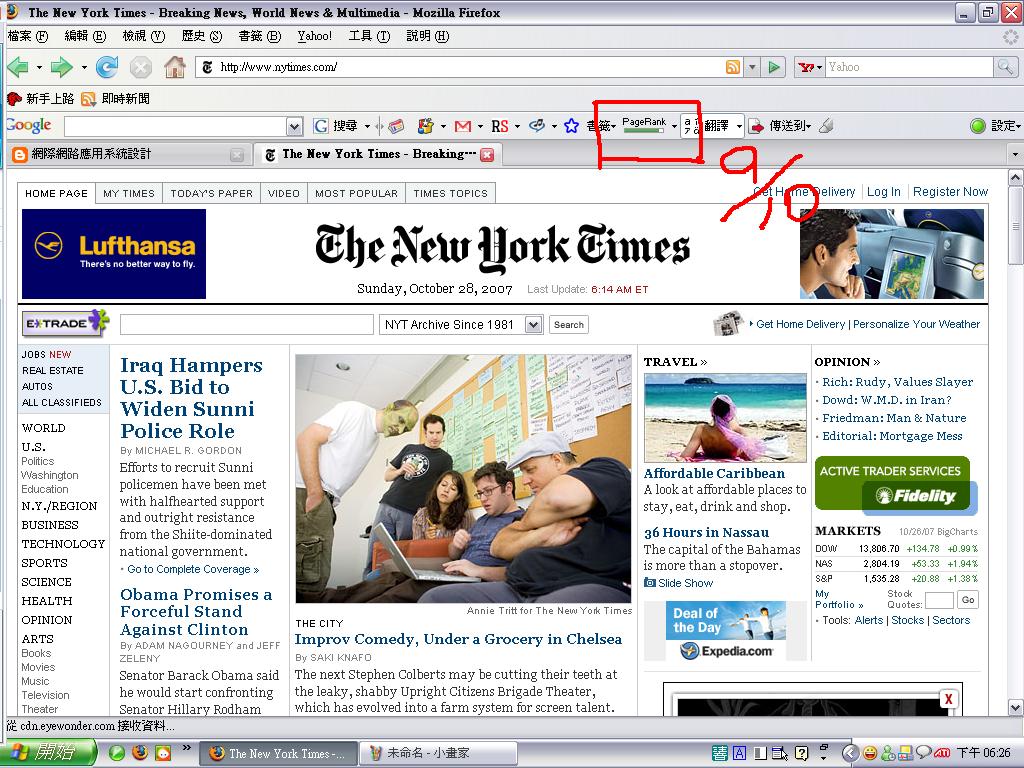This screenshot has width=1024, height=768.
Task: Open the 檢視 (V) menu
Action: click(x=143, y=36)
